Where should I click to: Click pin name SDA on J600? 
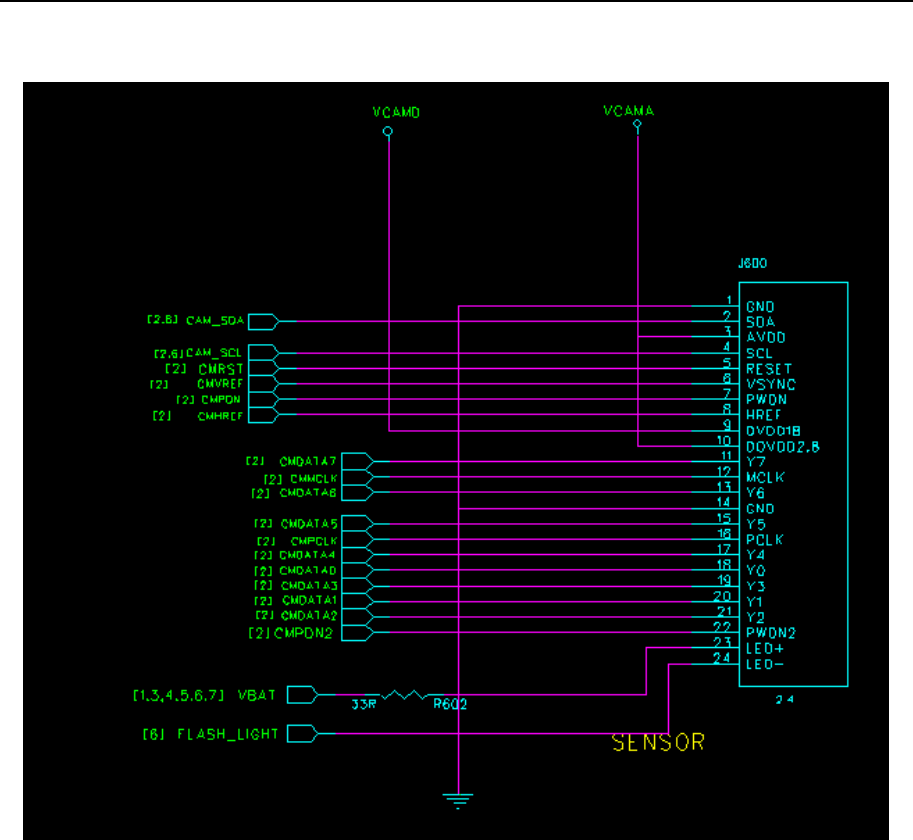(760, 322)
